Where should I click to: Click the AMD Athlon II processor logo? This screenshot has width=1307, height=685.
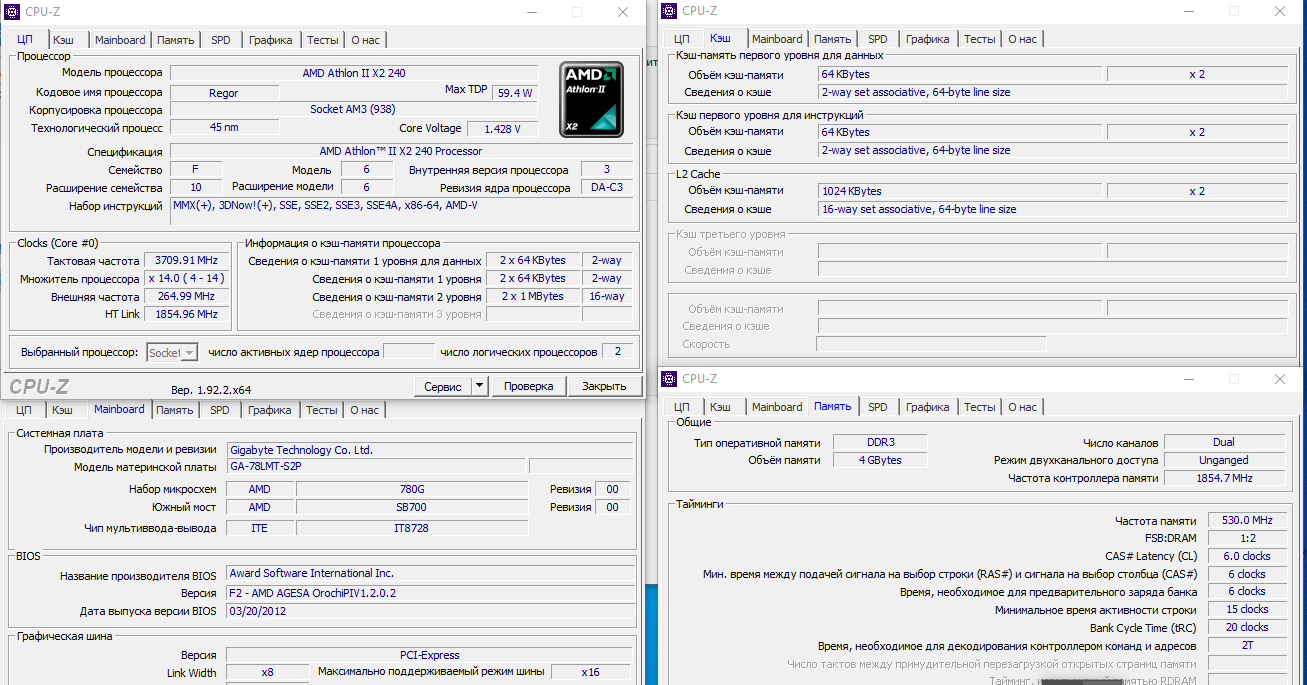point(591,99)
